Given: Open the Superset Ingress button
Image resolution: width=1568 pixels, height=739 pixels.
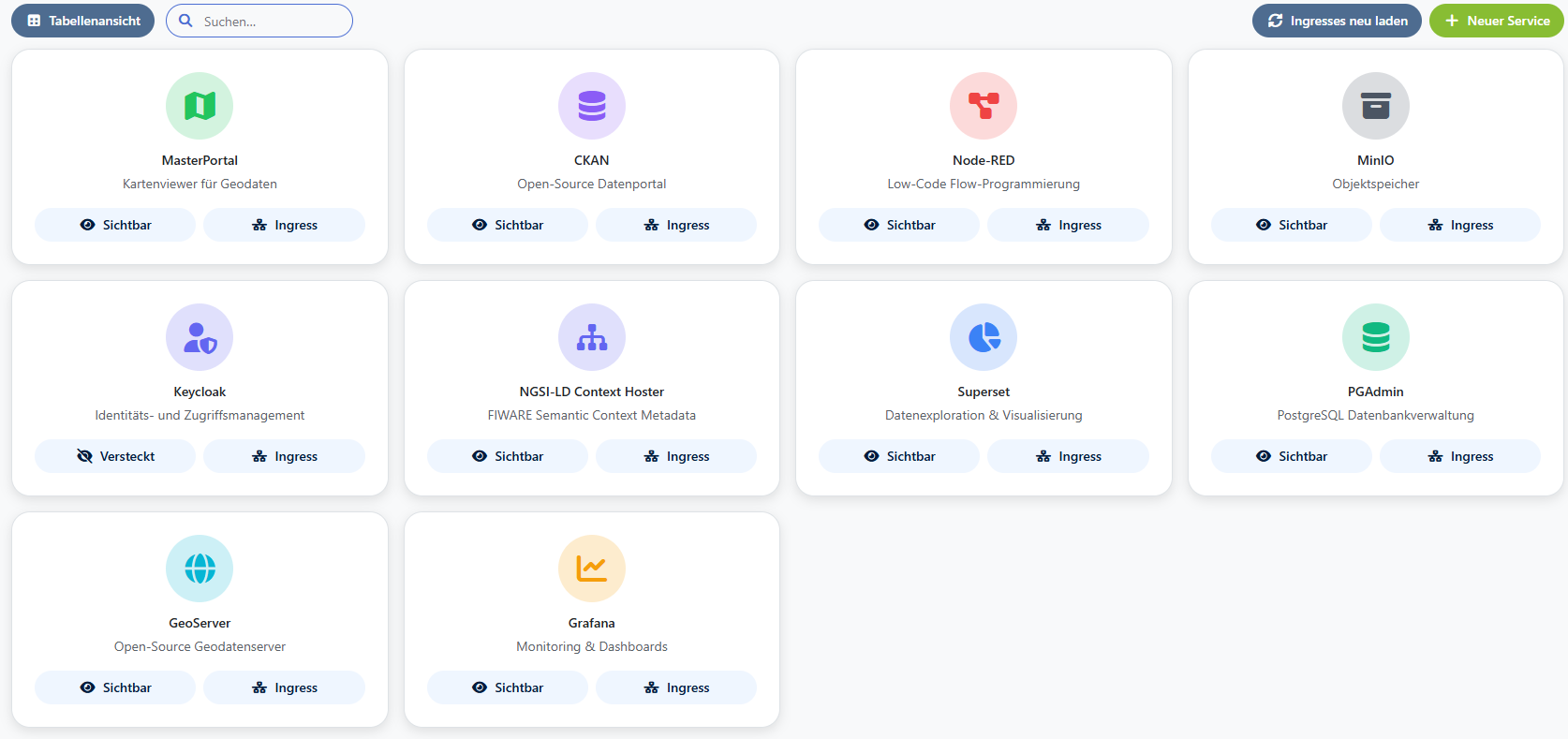Looking at the screenshot, I should [x=1068, y=456].
